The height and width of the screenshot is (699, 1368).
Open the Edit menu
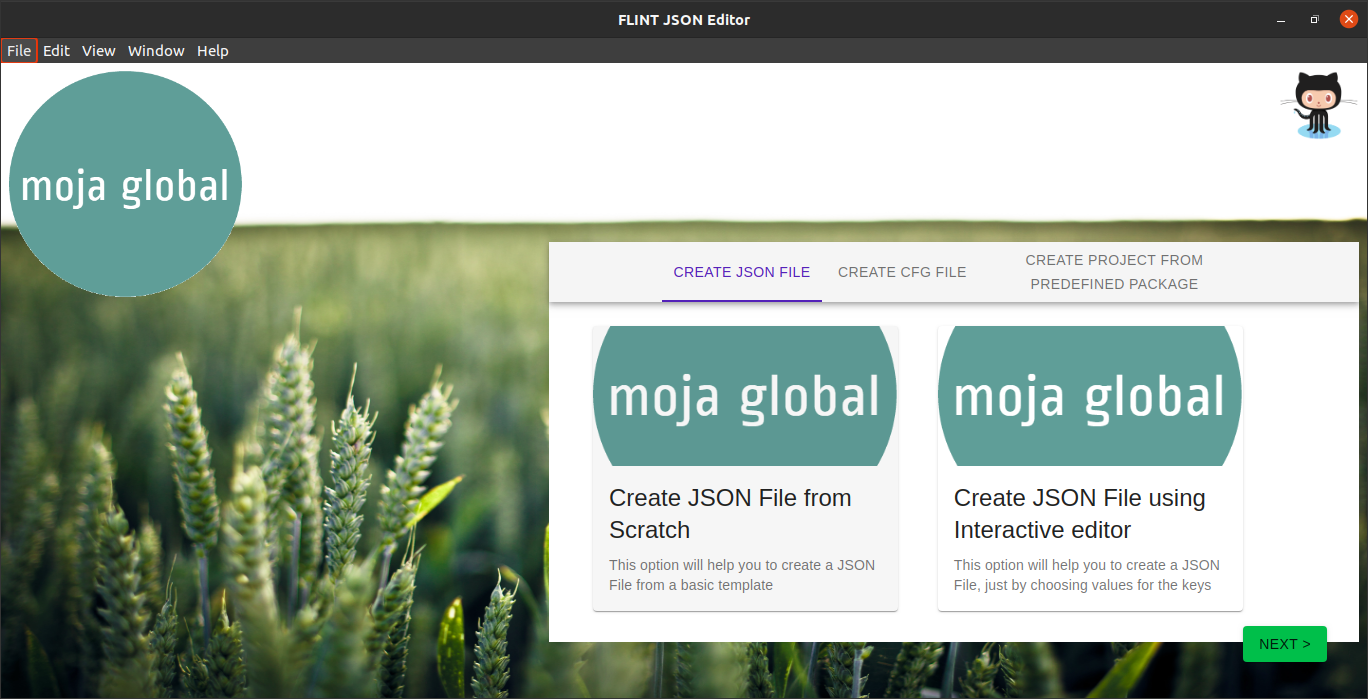pos(56,51)
